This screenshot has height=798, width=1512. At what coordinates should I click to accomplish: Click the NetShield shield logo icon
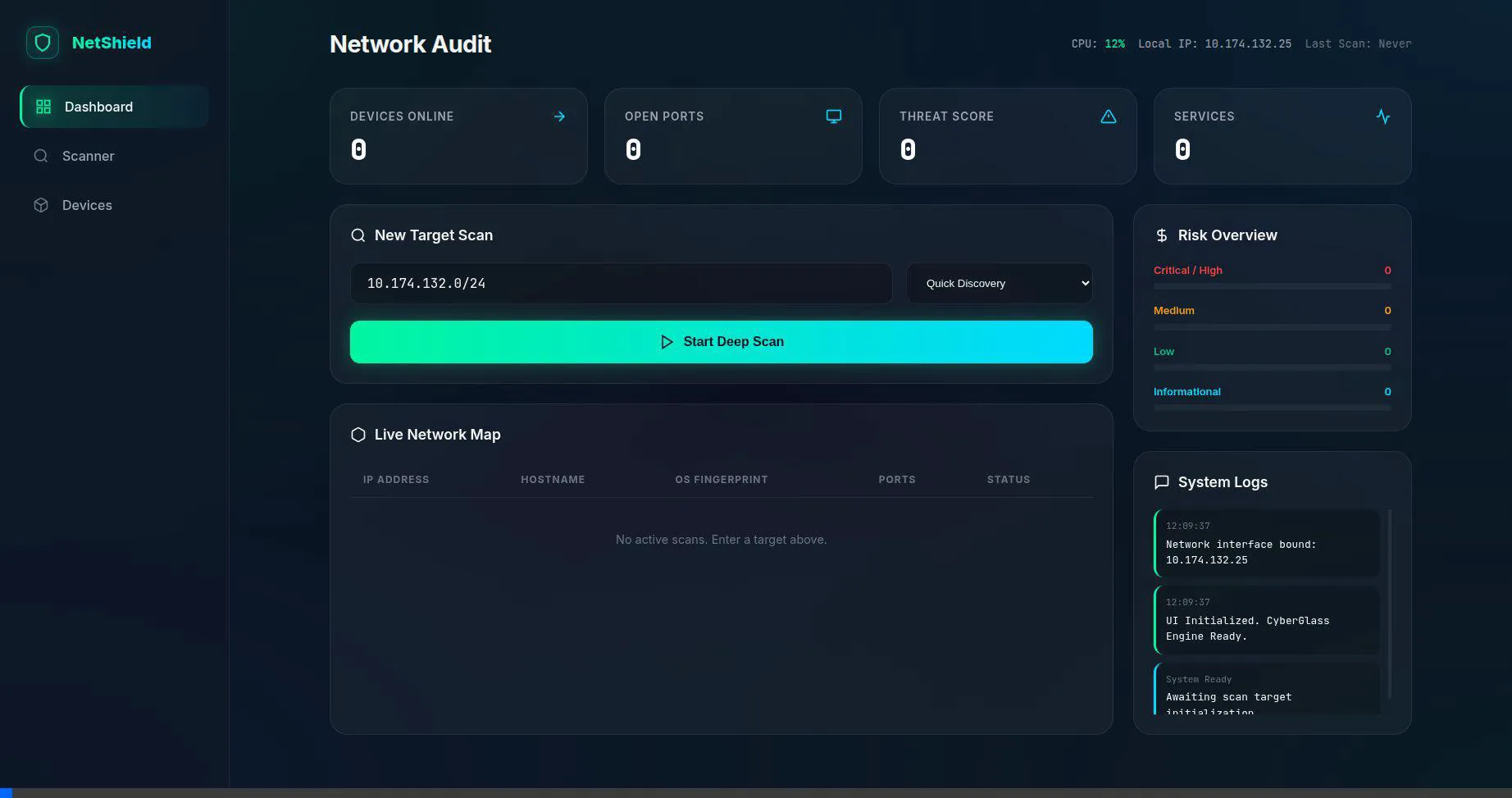[43, 43]
